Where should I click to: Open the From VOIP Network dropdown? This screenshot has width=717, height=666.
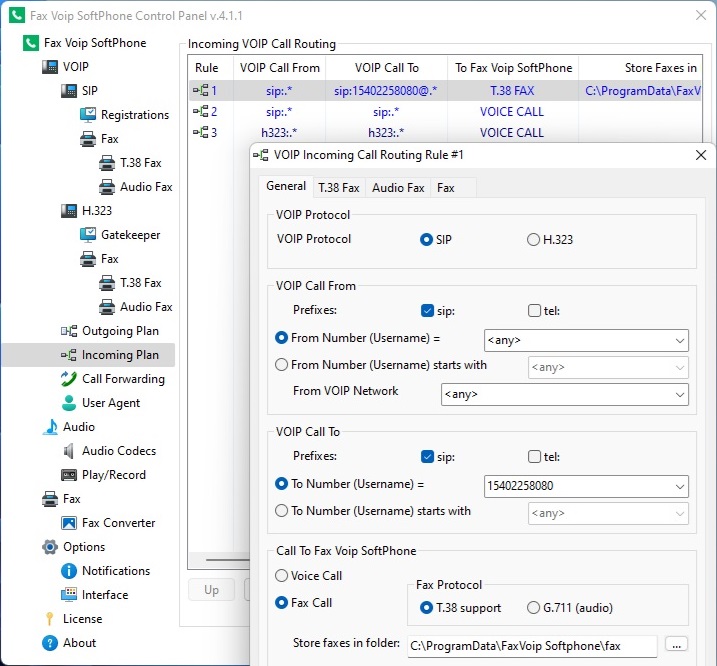(x=565, y=394)
